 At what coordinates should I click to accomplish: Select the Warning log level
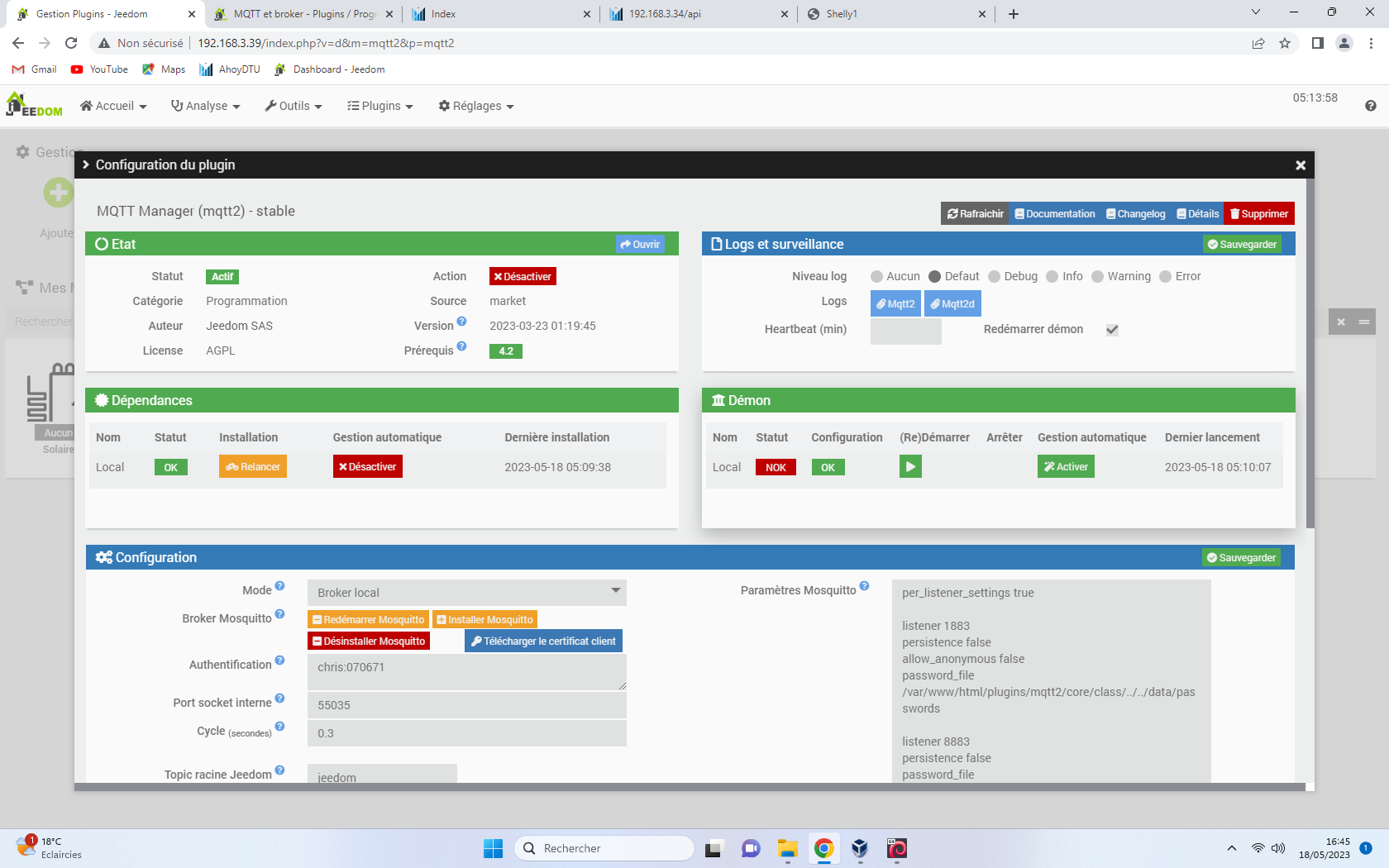tap(1097, 276)
